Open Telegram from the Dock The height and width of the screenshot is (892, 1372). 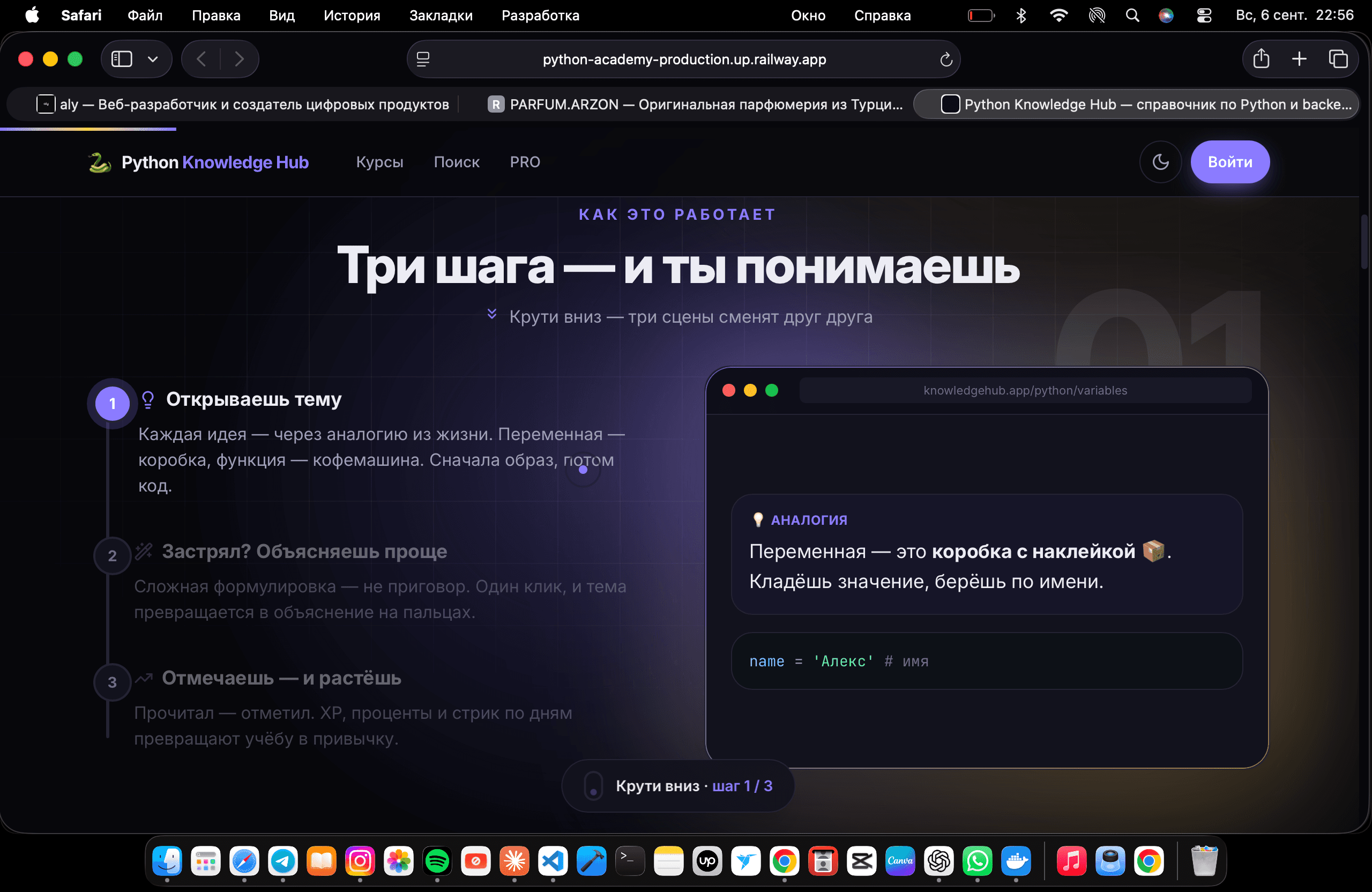coord(282,861)
